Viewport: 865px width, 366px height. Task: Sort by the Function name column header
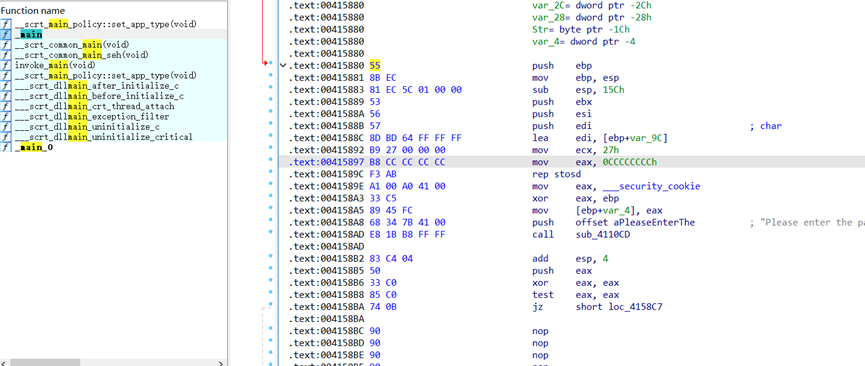click(32, 10)
